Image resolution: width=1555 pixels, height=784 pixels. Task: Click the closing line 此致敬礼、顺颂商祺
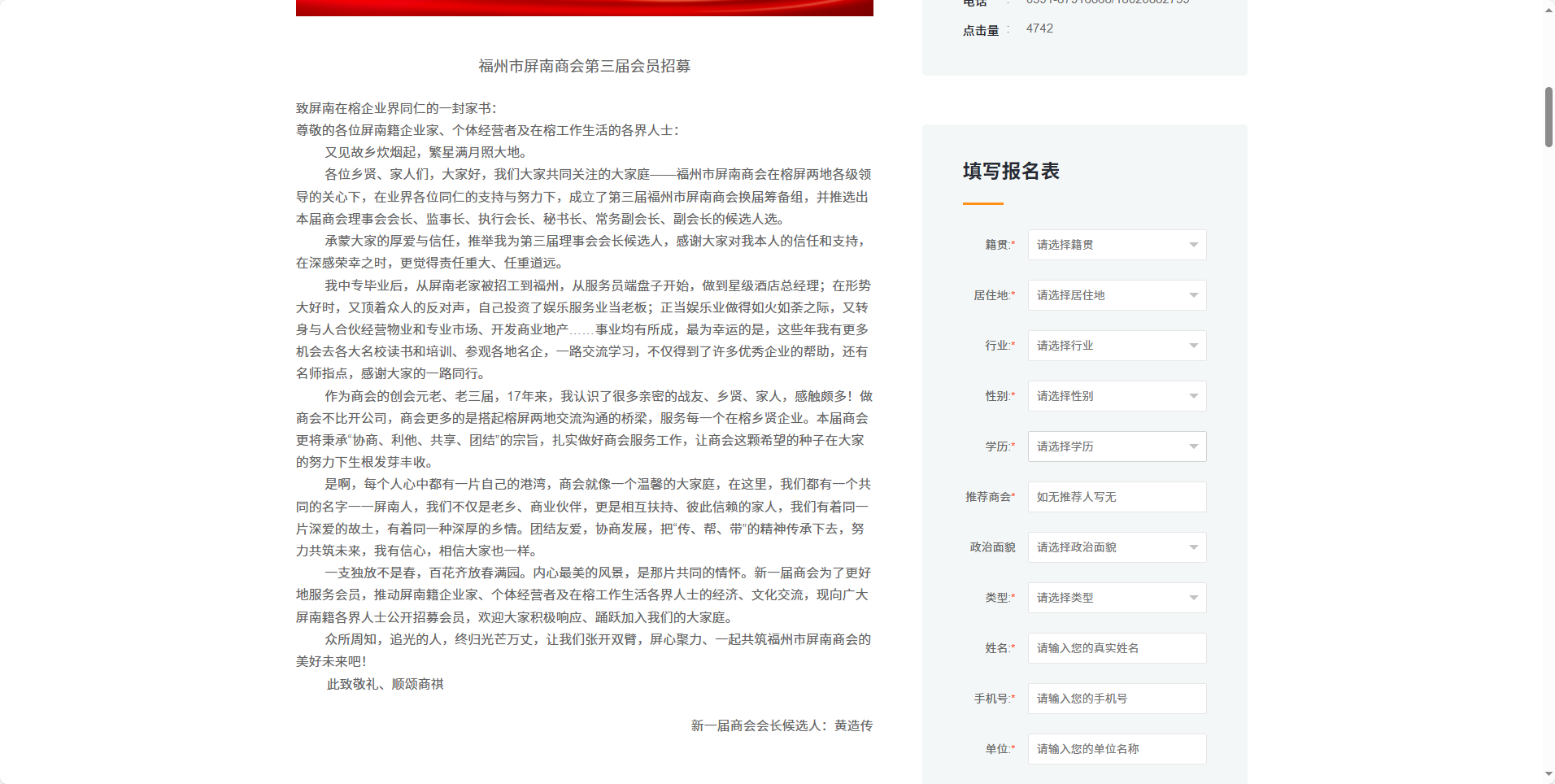tap(385, 684)
